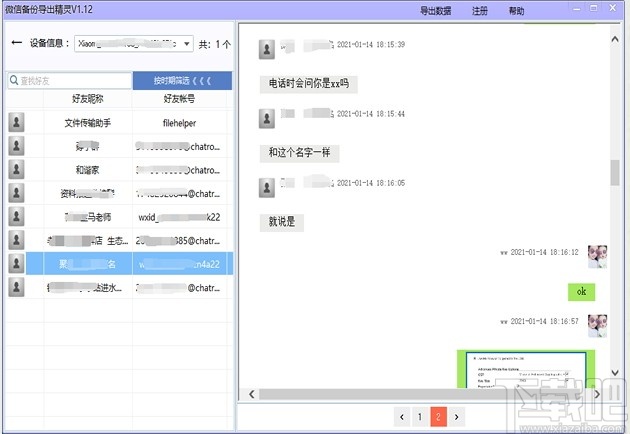Open the screenshot image in green bubble

[x=526, y=369]
